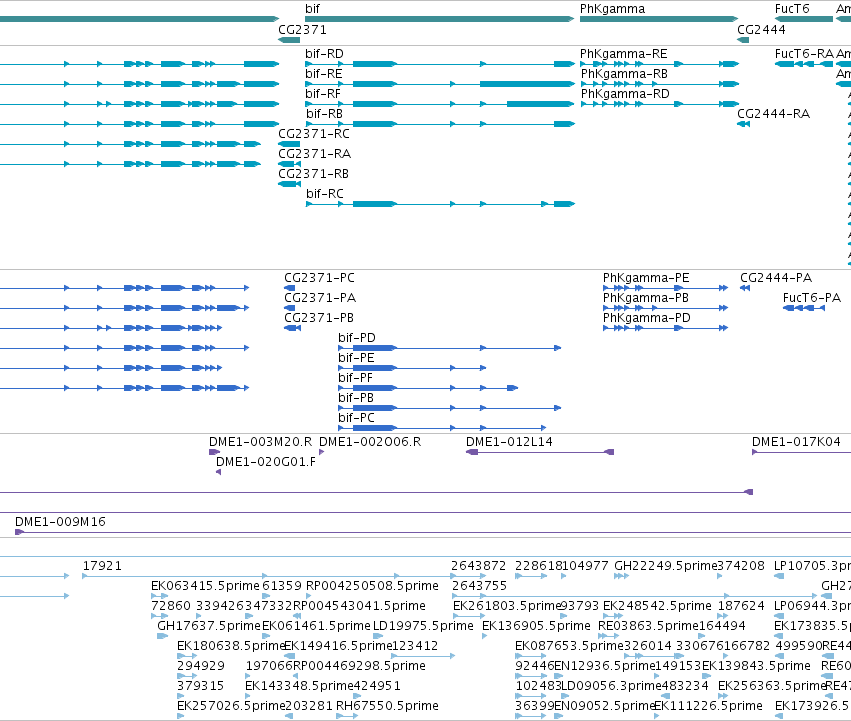Click the top CG2444 gene label
This screenshot has width=851, height=721.
coord(761,30)
